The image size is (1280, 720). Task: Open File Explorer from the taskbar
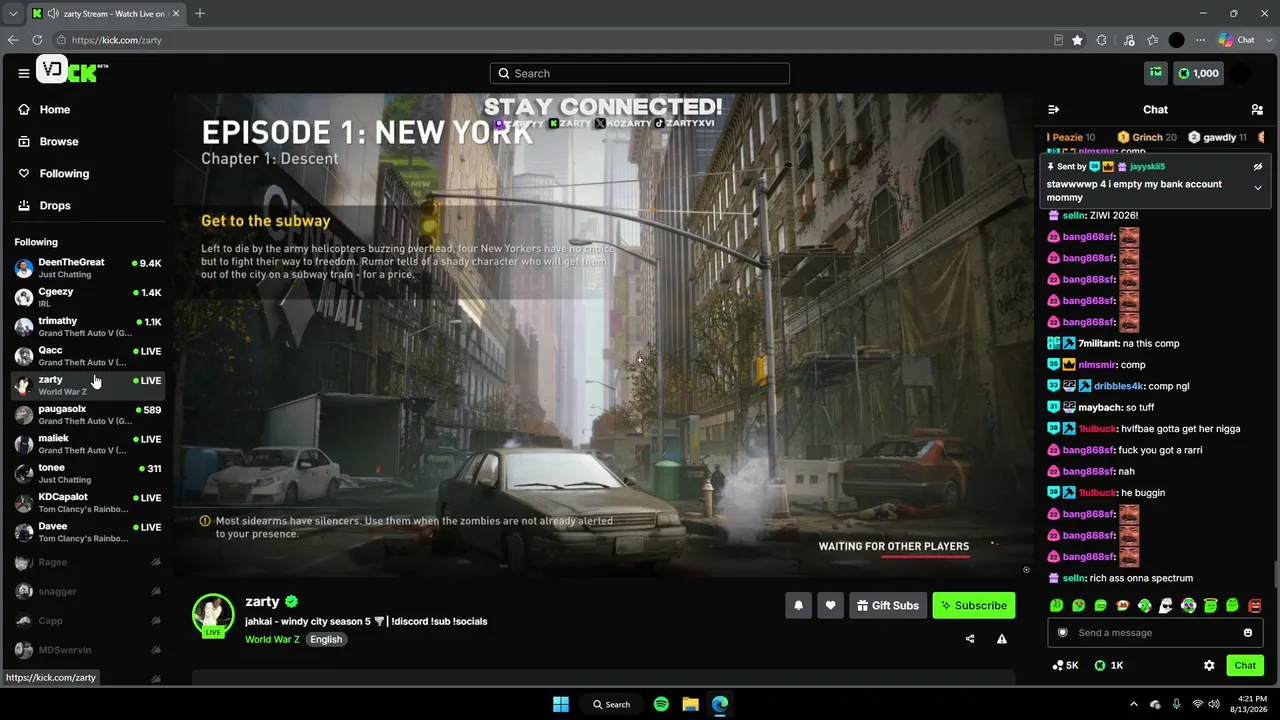690,704
